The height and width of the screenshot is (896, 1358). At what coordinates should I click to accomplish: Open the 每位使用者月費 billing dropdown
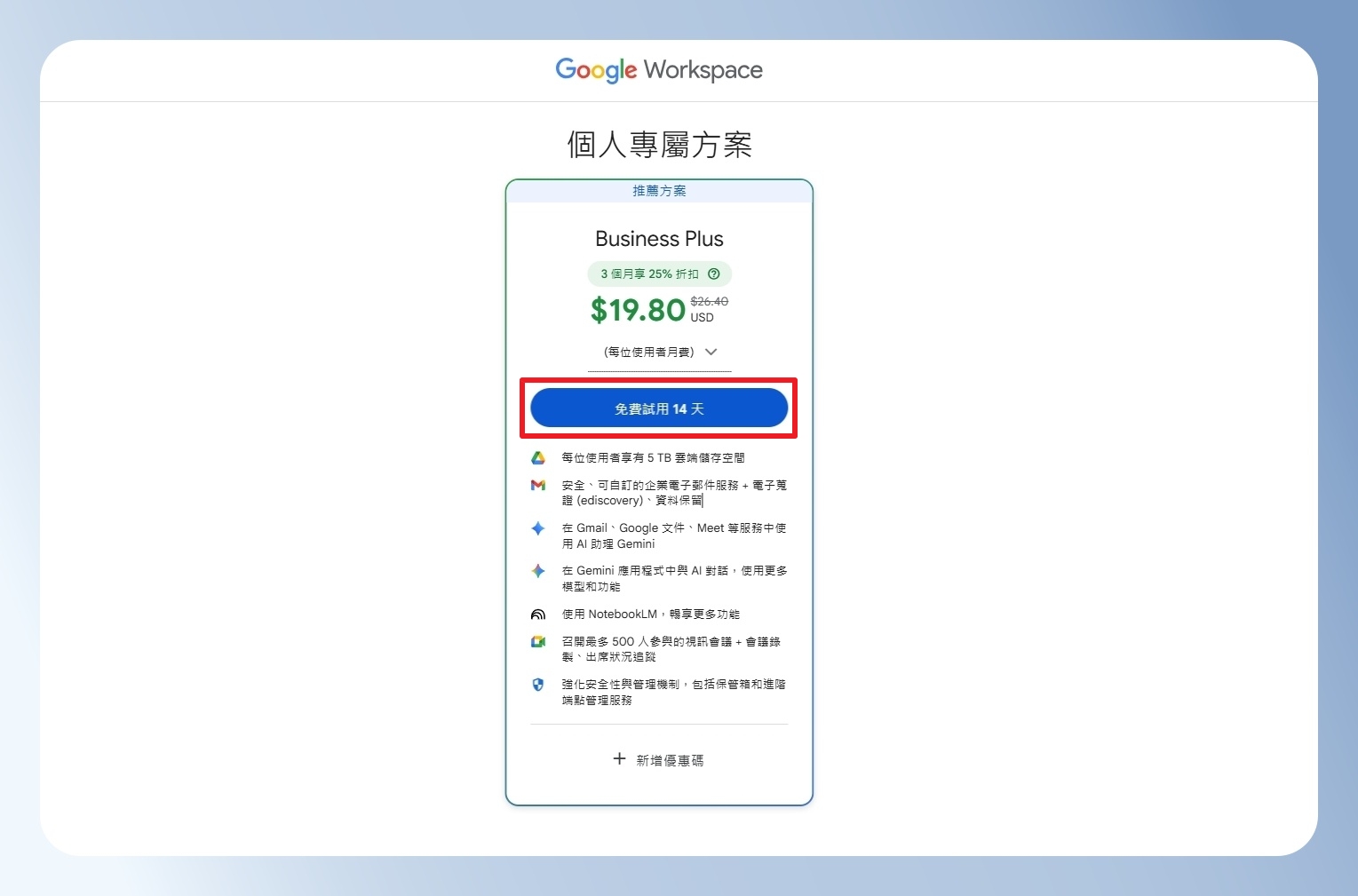(660, 353)
